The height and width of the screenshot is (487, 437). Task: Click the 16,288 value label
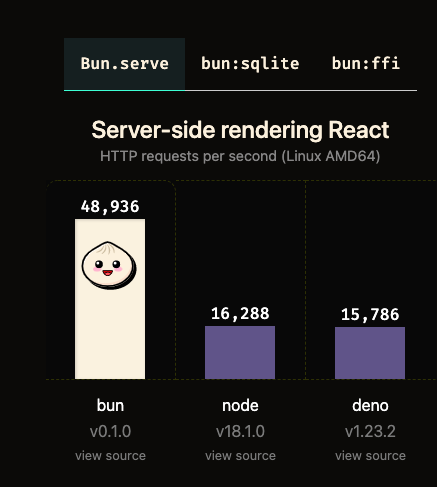tap(240, 314)
